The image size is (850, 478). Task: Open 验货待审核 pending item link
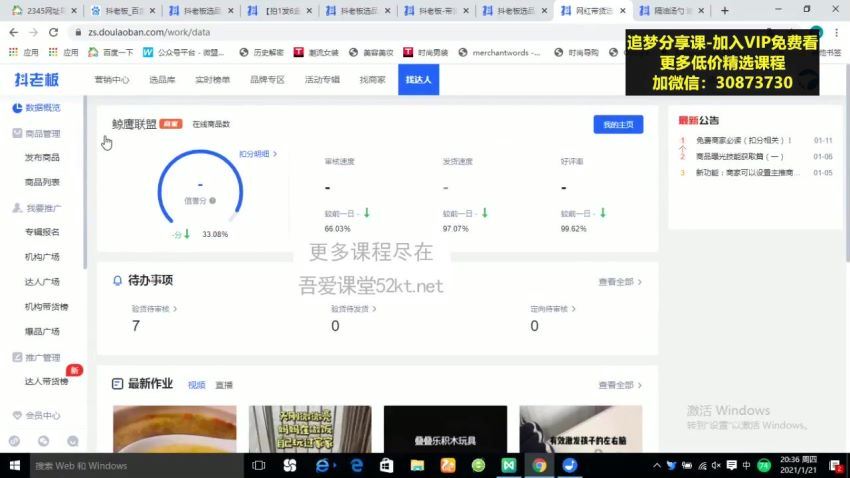click(154, 309)
